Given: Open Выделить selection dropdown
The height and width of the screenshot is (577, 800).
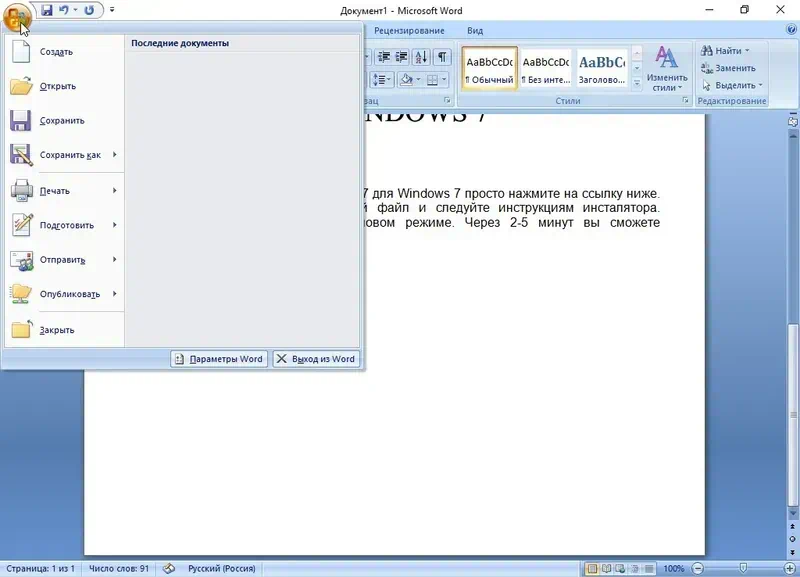Looking at the screenshot, I should click(731, 85).
